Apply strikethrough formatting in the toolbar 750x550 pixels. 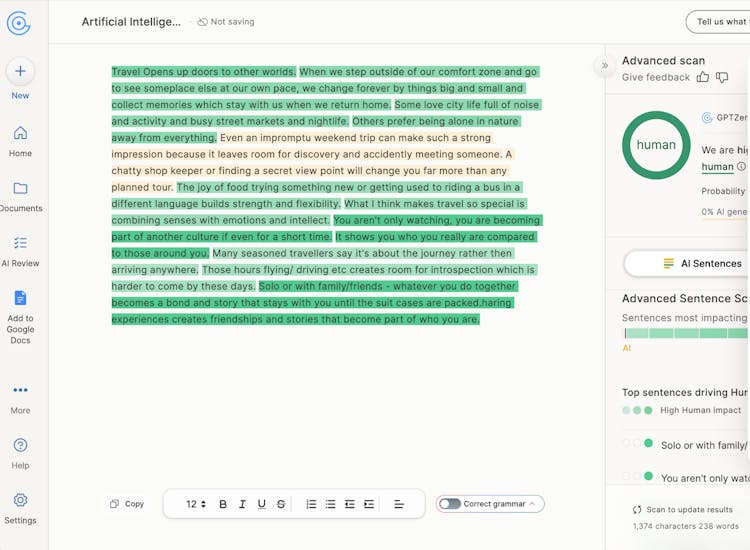click(281, 505)
